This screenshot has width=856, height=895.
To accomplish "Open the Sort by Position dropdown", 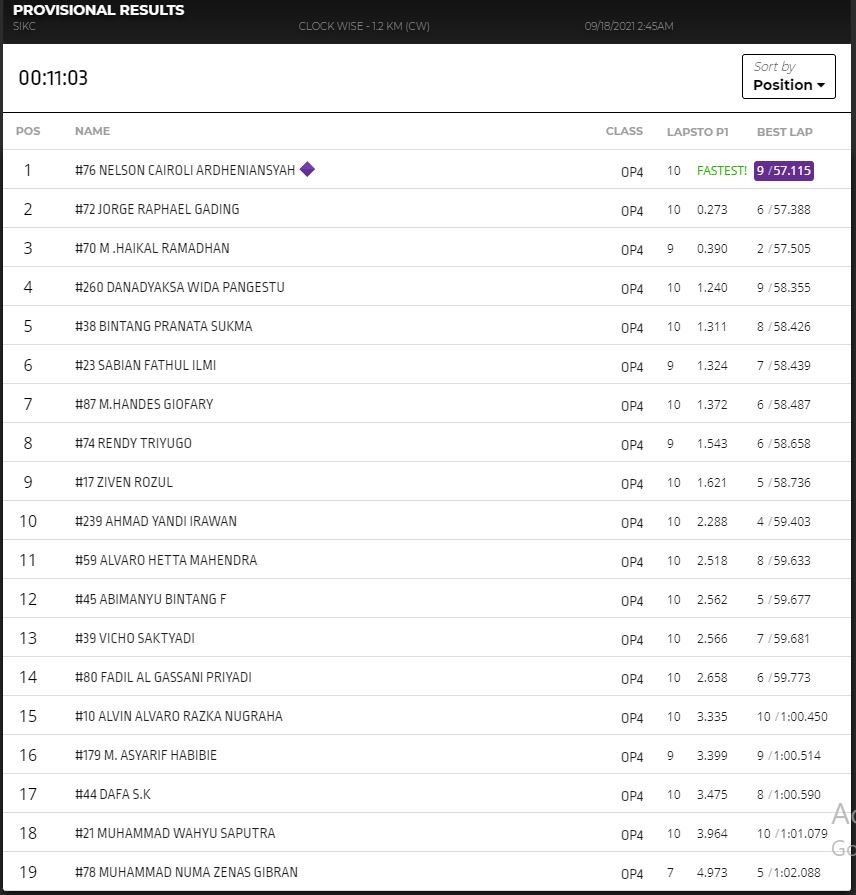I will [x=788, y=77].
